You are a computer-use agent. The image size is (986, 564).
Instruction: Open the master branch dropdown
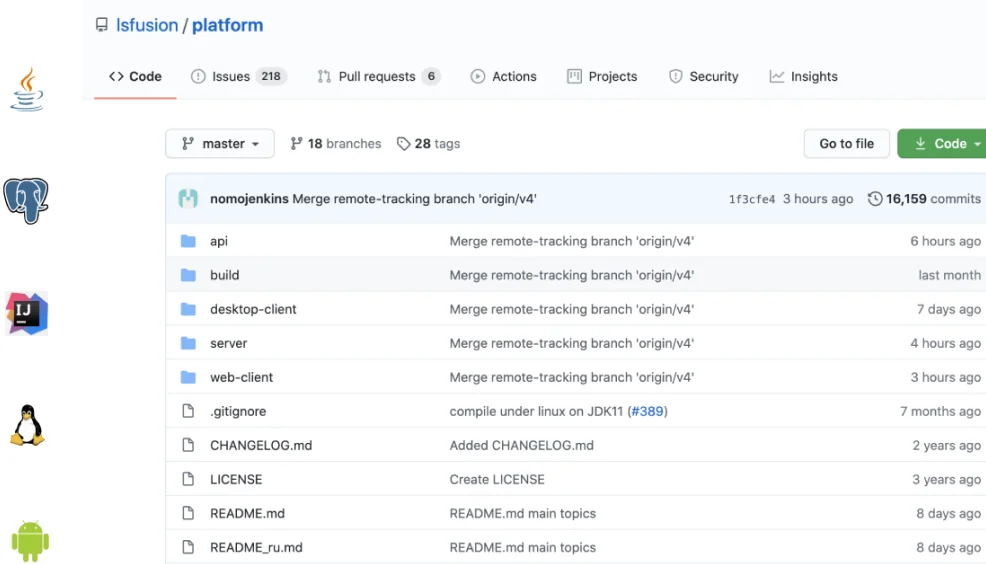point(219,143)
